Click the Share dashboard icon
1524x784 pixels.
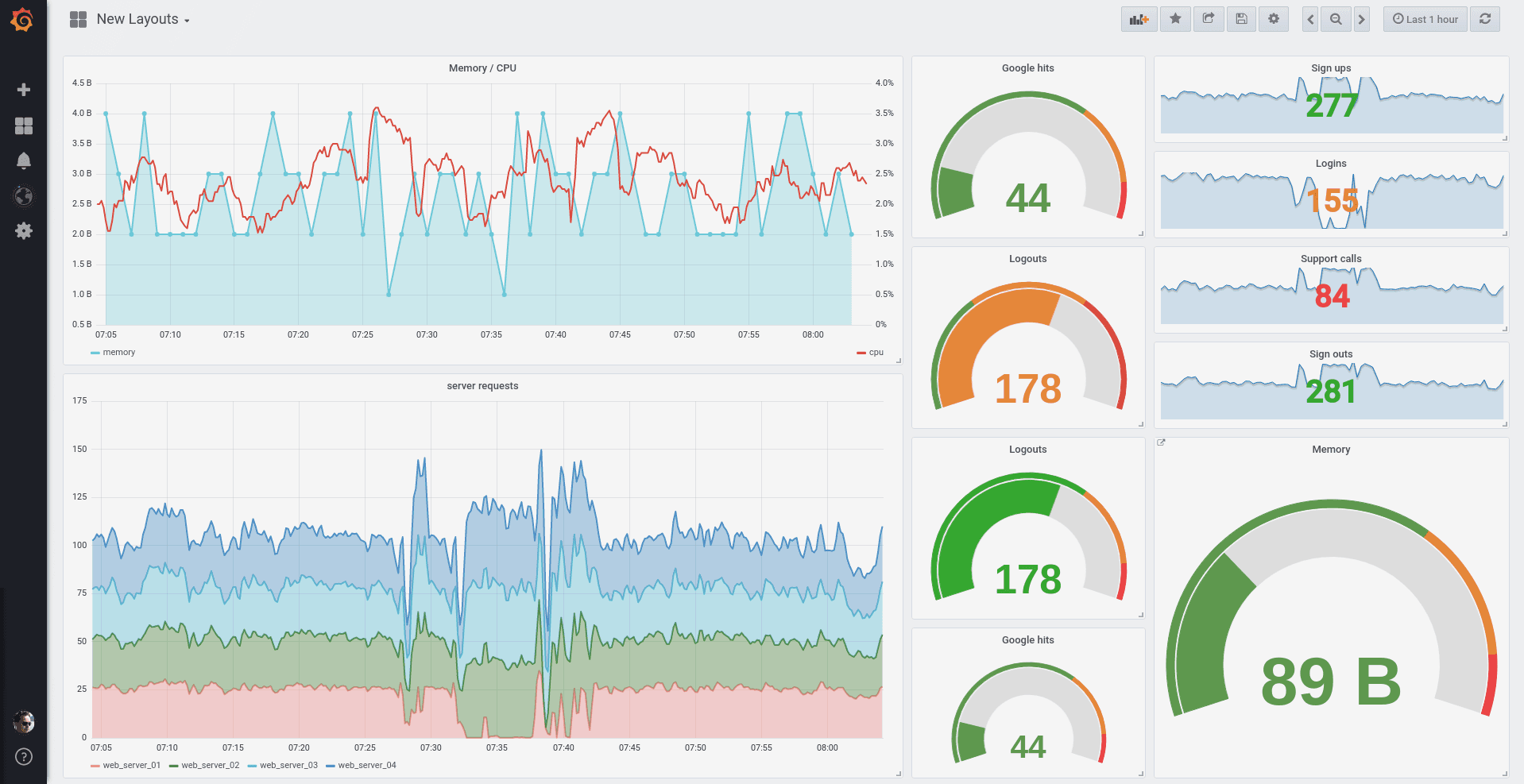tap(1209, 19)
